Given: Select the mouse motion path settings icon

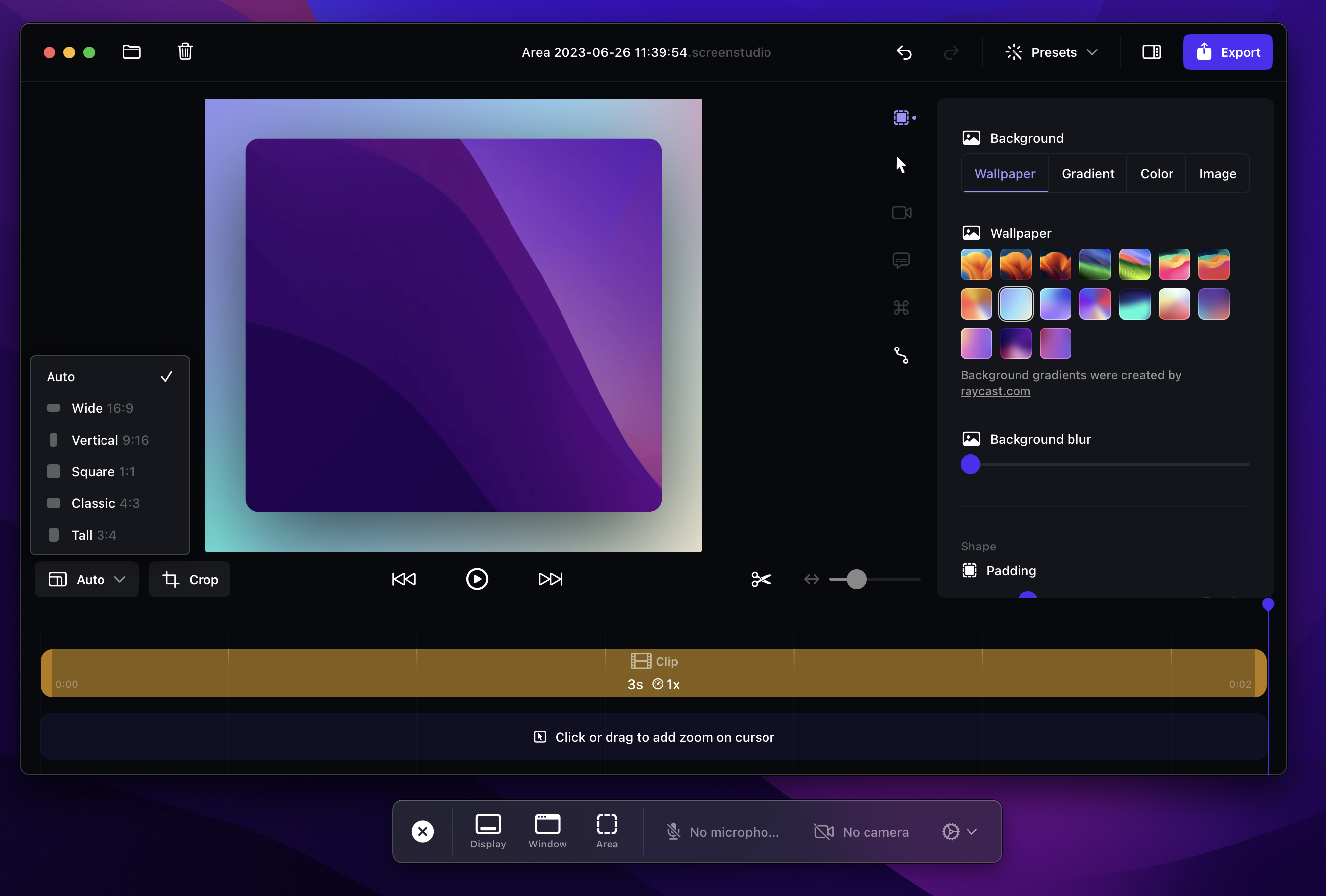Looking at the screenshot, I should (x=902, y=355).
